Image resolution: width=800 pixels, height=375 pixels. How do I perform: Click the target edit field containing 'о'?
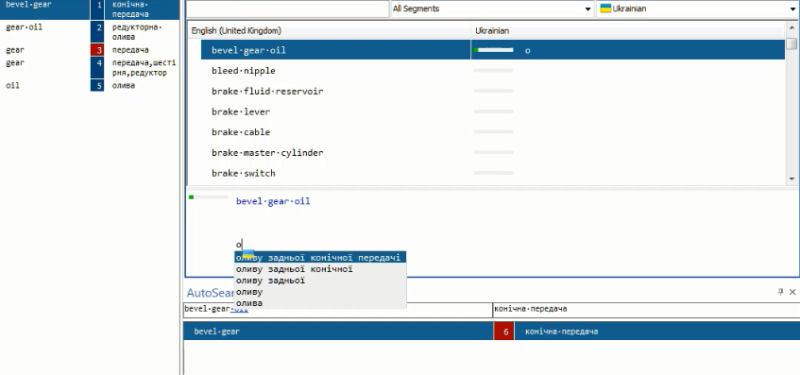point(238,244)
